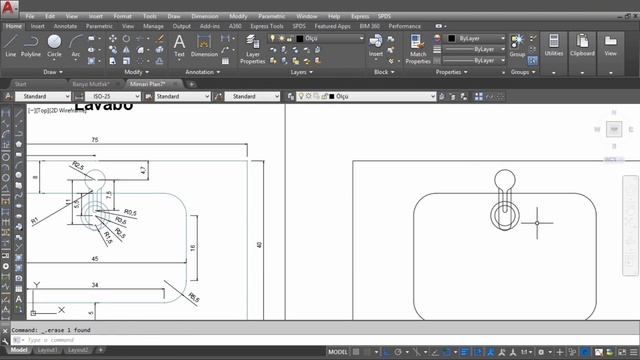Activate the Dimension tool
The image size is (640, 360).
(x=204, y=46)
